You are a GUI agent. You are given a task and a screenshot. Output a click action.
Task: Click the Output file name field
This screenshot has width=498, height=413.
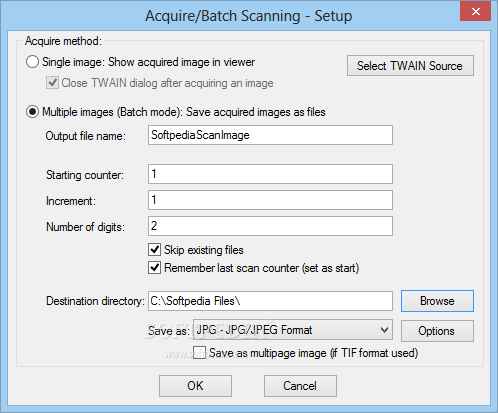click(x=270, y=135)
